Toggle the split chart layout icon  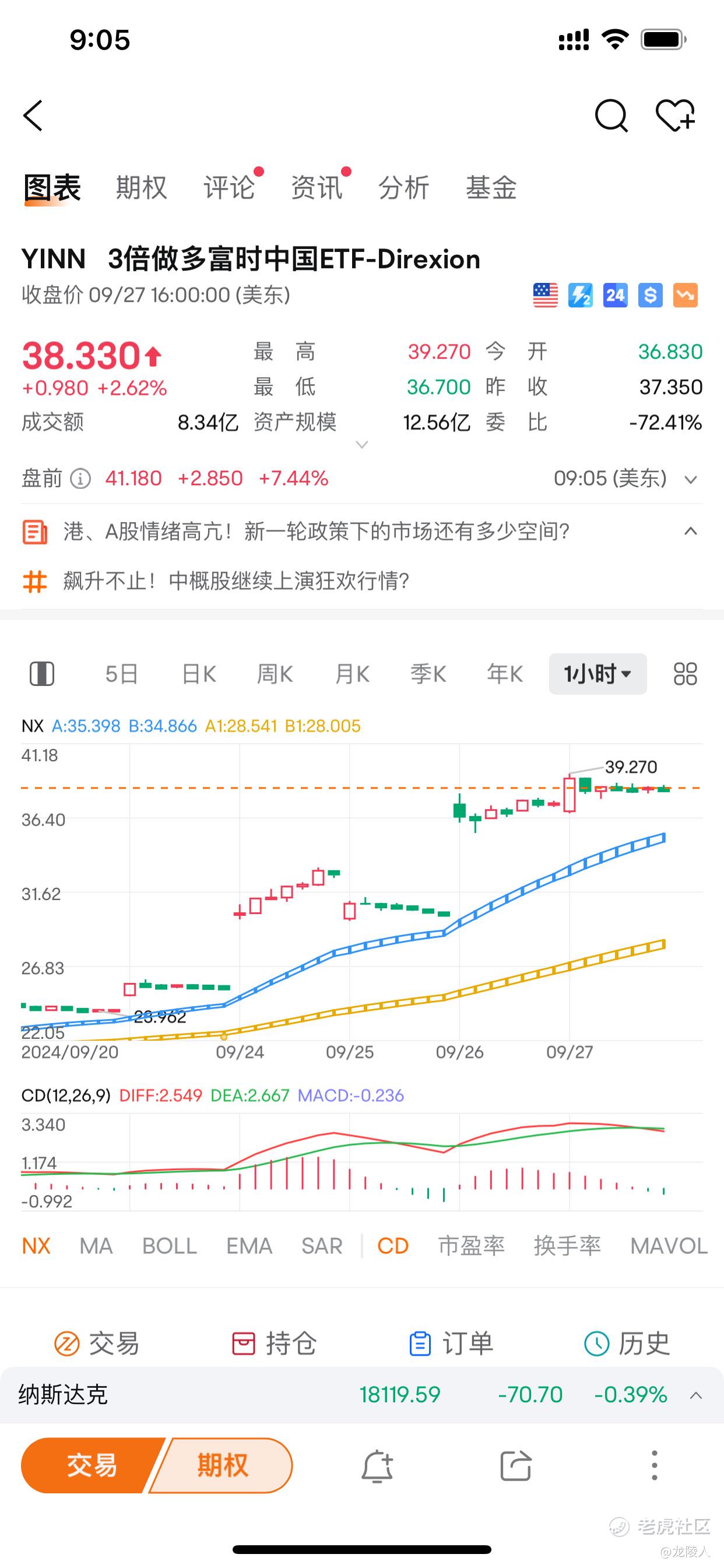pos(42,674)
